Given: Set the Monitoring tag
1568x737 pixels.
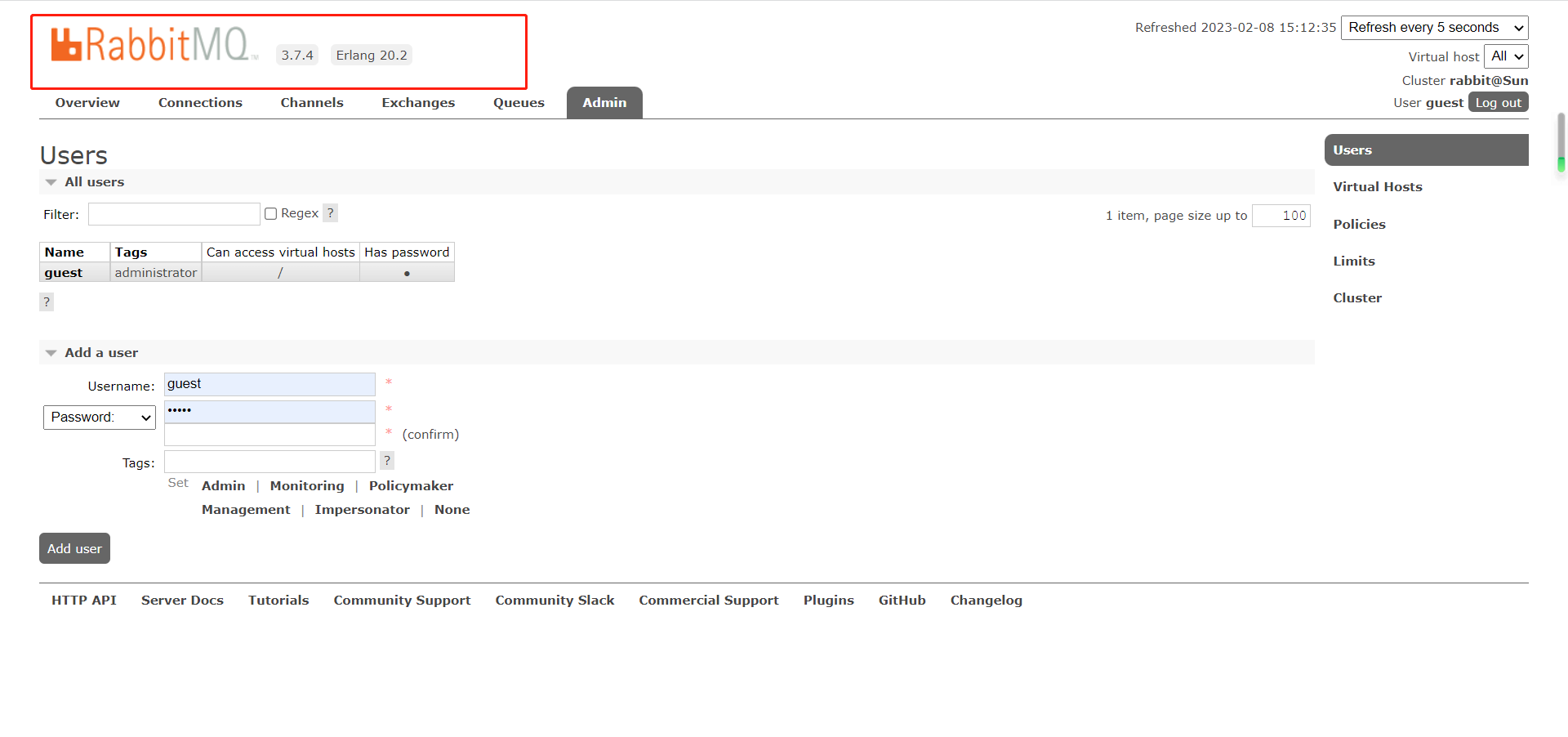Looking at the screenshot, I should point(307,486).
